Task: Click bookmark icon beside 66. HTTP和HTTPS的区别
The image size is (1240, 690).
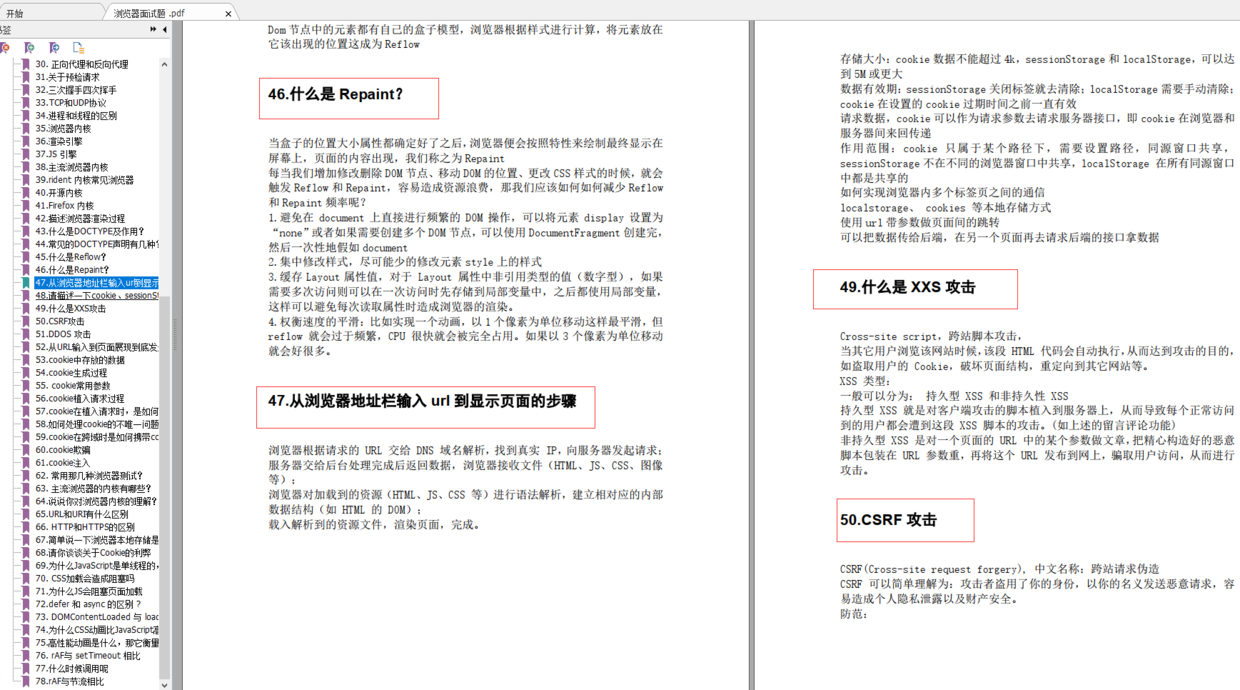Action: point(27,527)
